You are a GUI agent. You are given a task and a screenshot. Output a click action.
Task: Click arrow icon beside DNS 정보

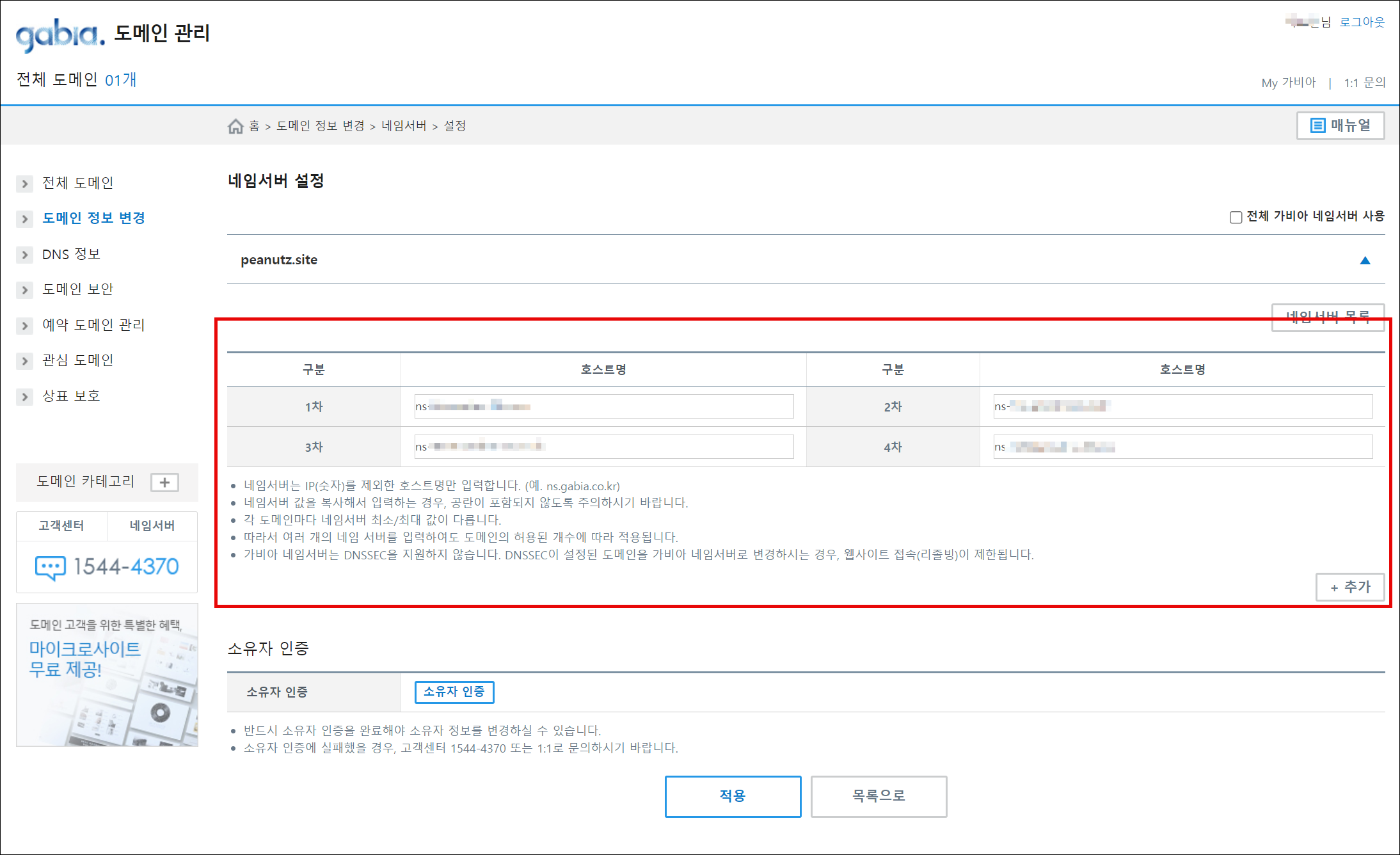click(24, 255)
